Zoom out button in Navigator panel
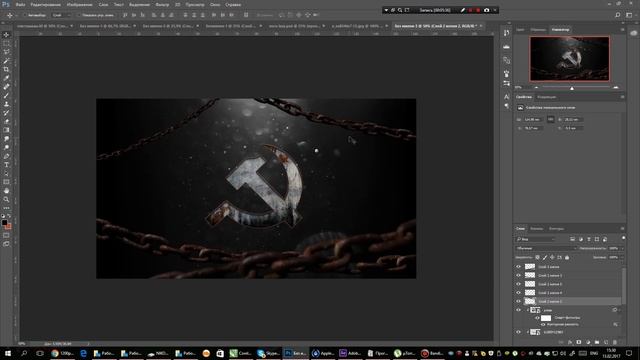The width and height of the screenshot is (640, 360). 536,87
